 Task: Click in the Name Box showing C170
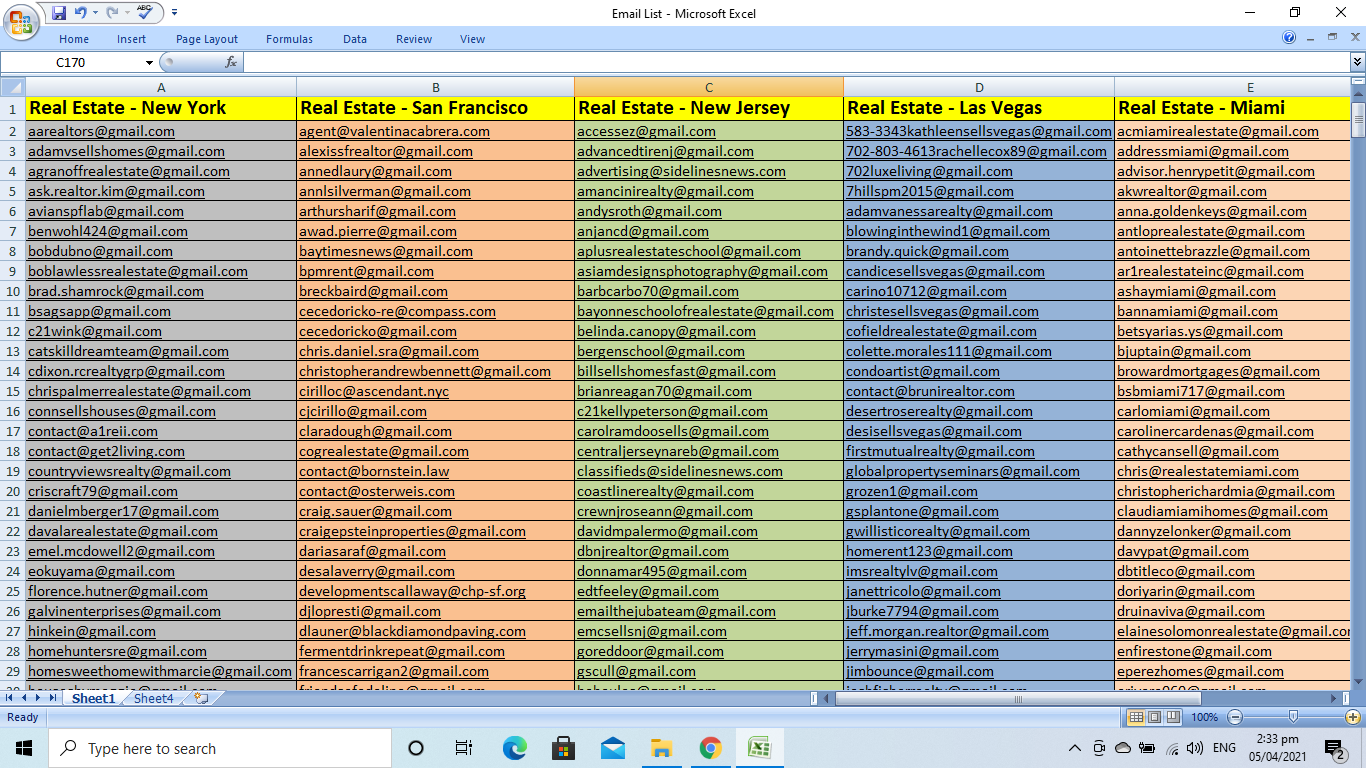[x=72, y=62]
